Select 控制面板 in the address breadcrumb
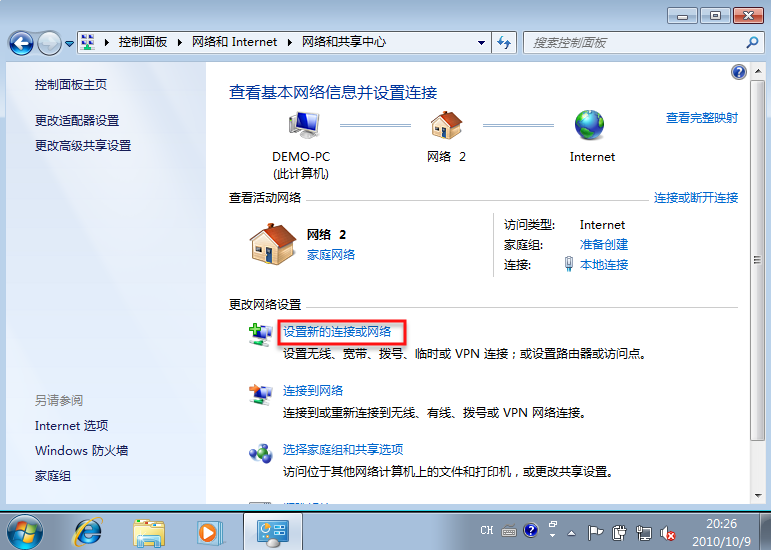This screenshot has height=550, width=771. pyautogui.click(x=142, y=43)
